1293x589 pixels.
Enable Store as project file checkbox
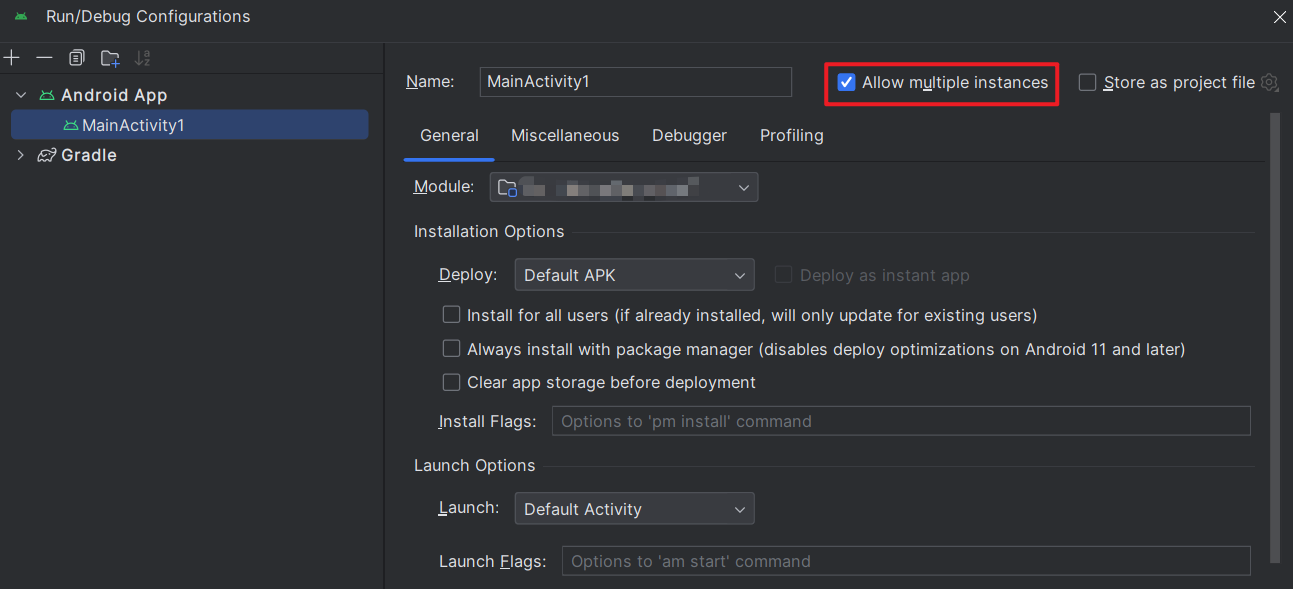1088,82
